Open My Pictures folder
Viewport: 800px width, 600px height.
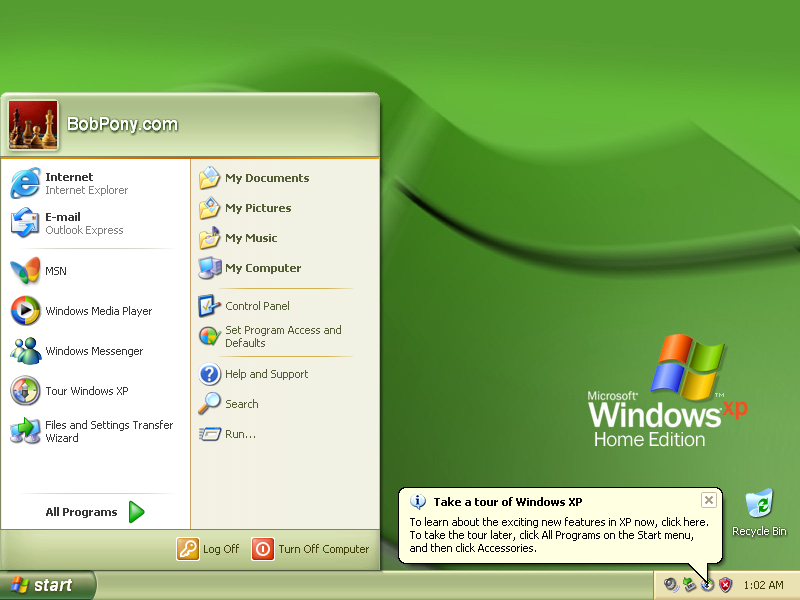(x=286, y=208)
